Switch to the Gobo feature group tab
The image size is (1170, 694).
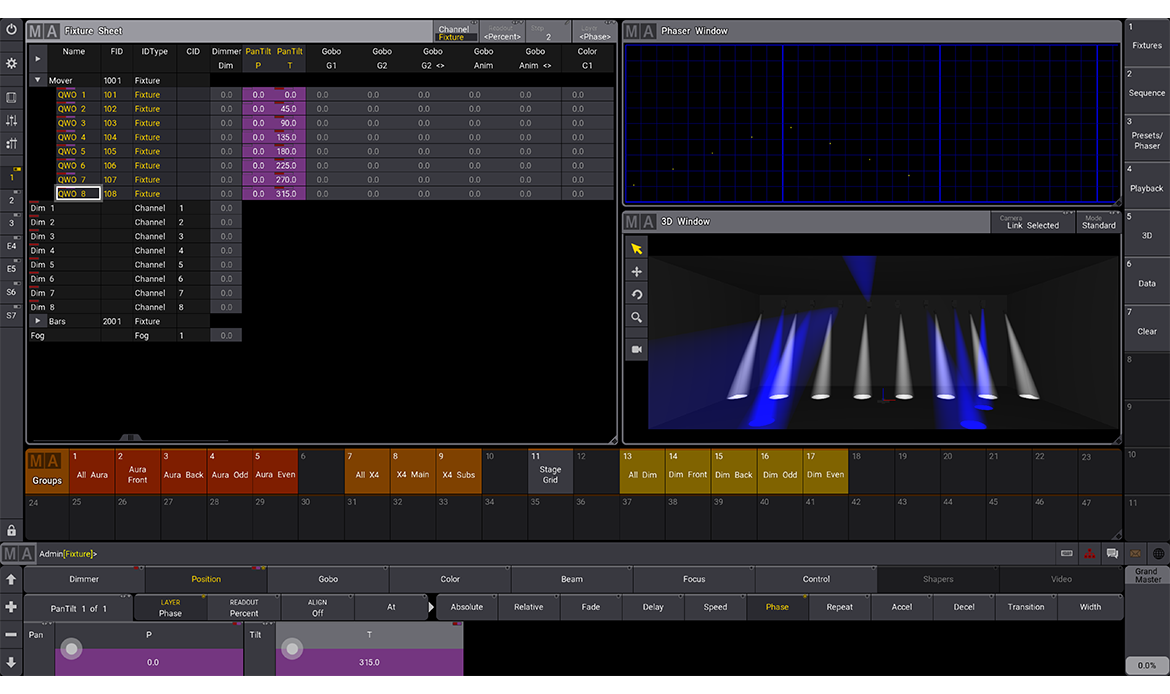click(x=328, y=579)
